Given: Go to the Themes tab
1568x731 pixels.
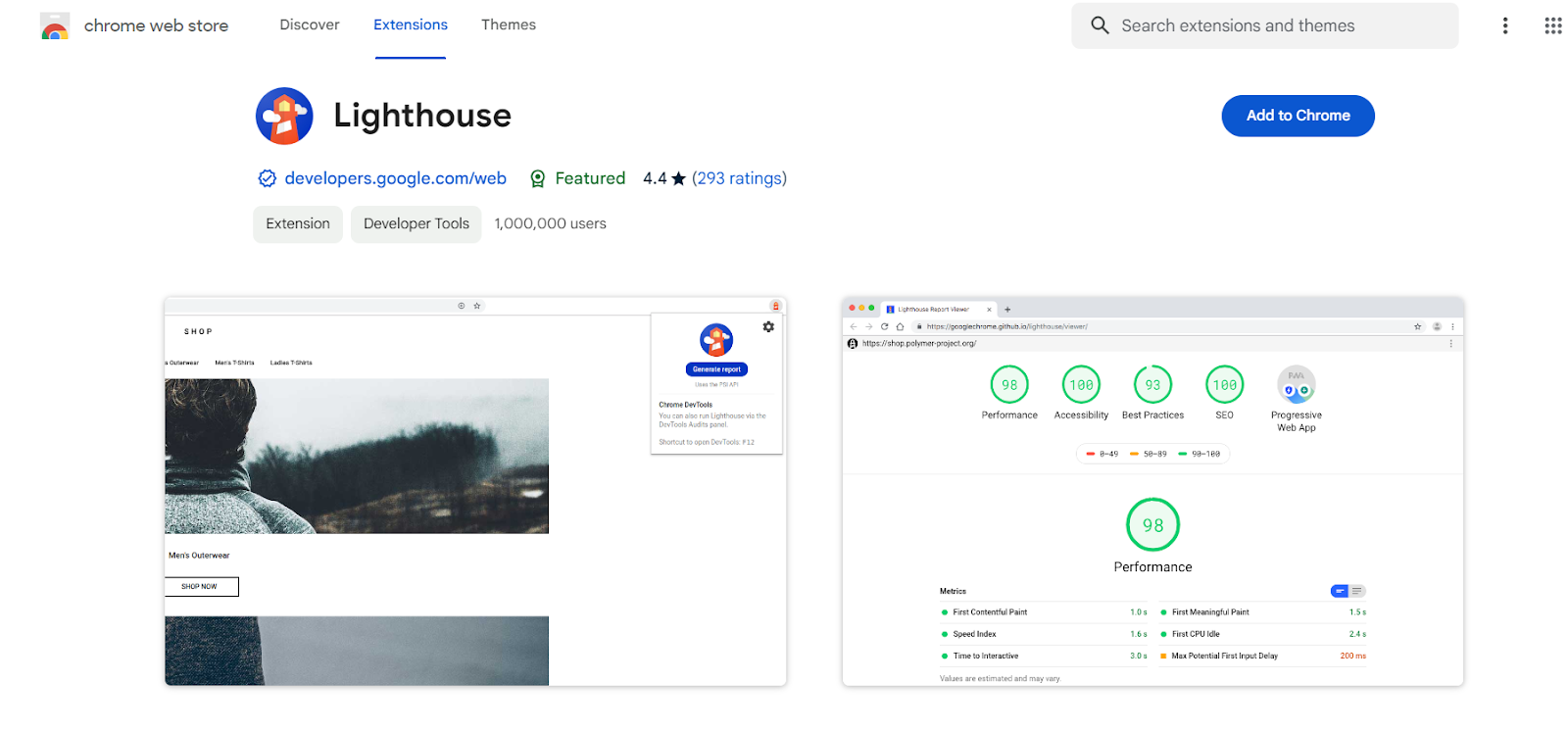Looking at the screenshot, I should 509,24.
